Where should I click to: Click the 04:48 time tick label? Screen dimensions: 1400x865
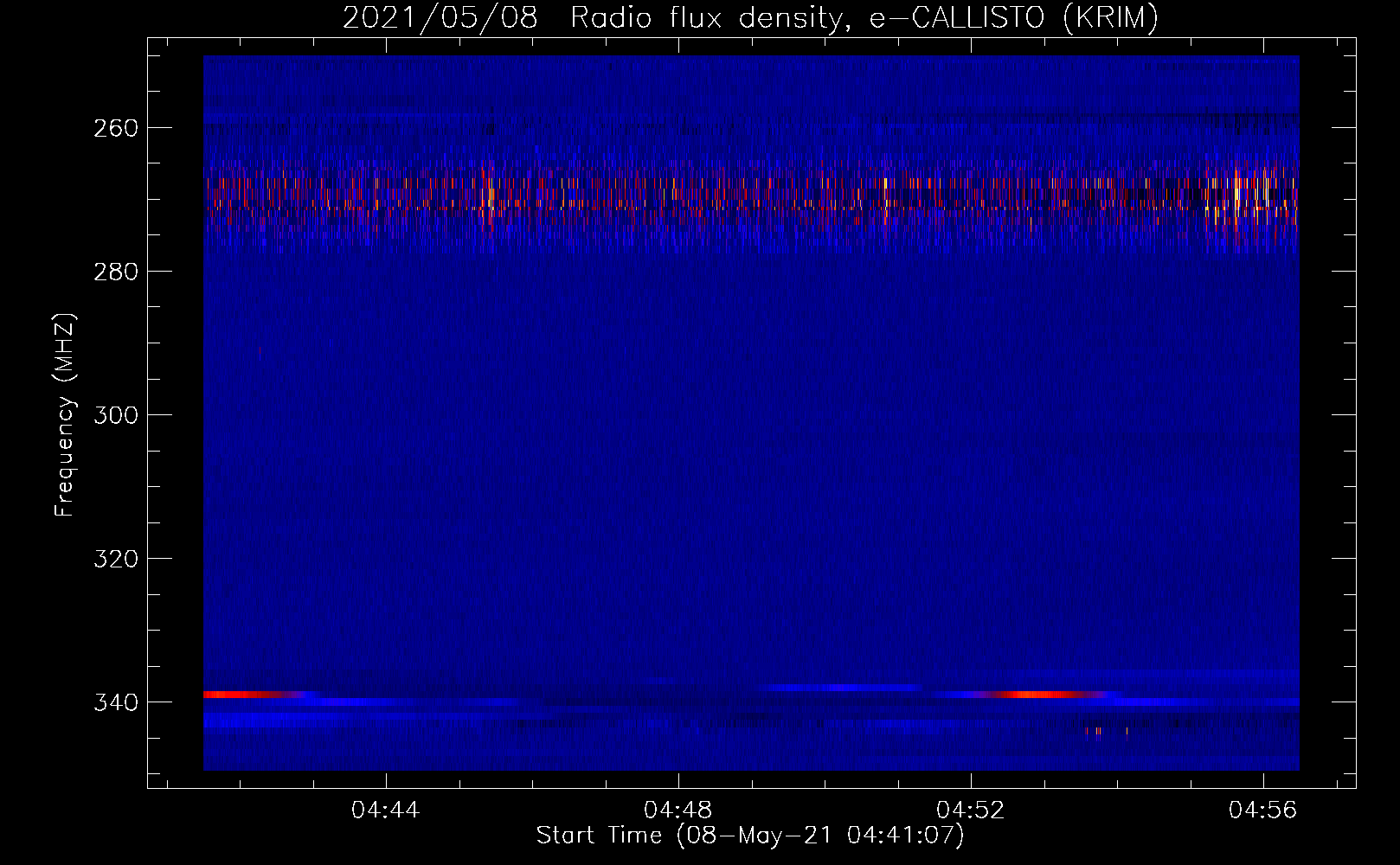(678, 810)
